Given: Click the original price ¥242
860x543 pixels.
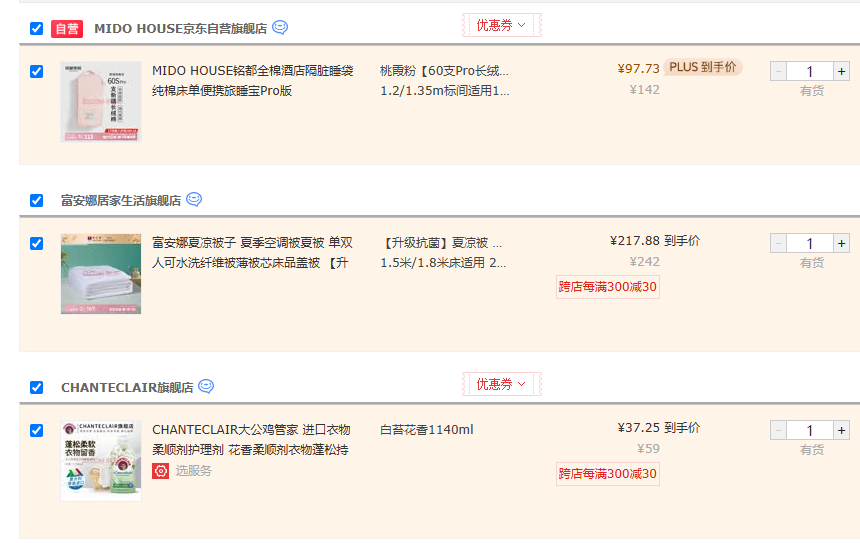Looking at the screenshot, I should 644,262.
